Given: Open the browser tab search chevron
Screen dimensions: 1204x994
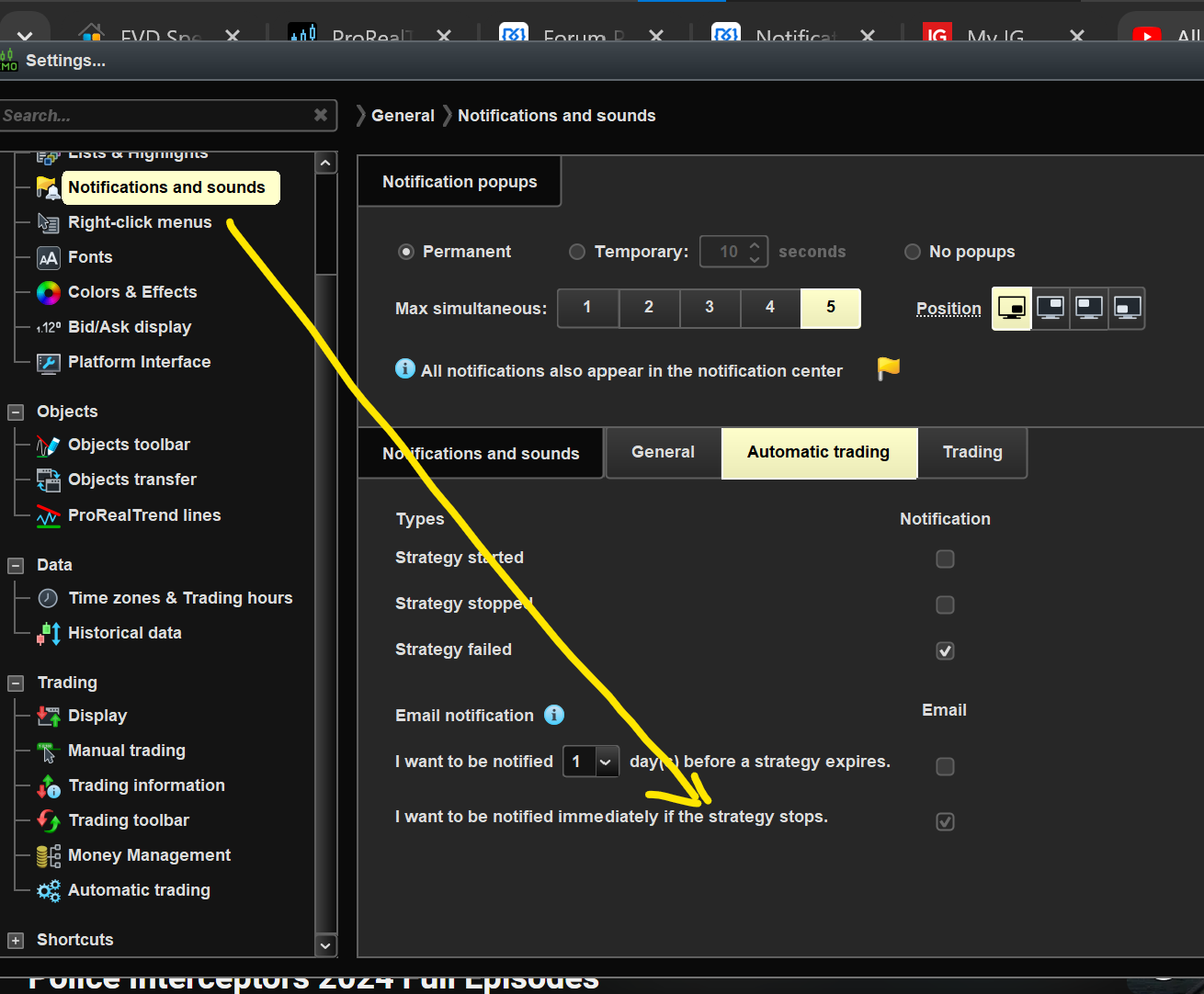Looking at the screenshot, I should click(25, 36).
